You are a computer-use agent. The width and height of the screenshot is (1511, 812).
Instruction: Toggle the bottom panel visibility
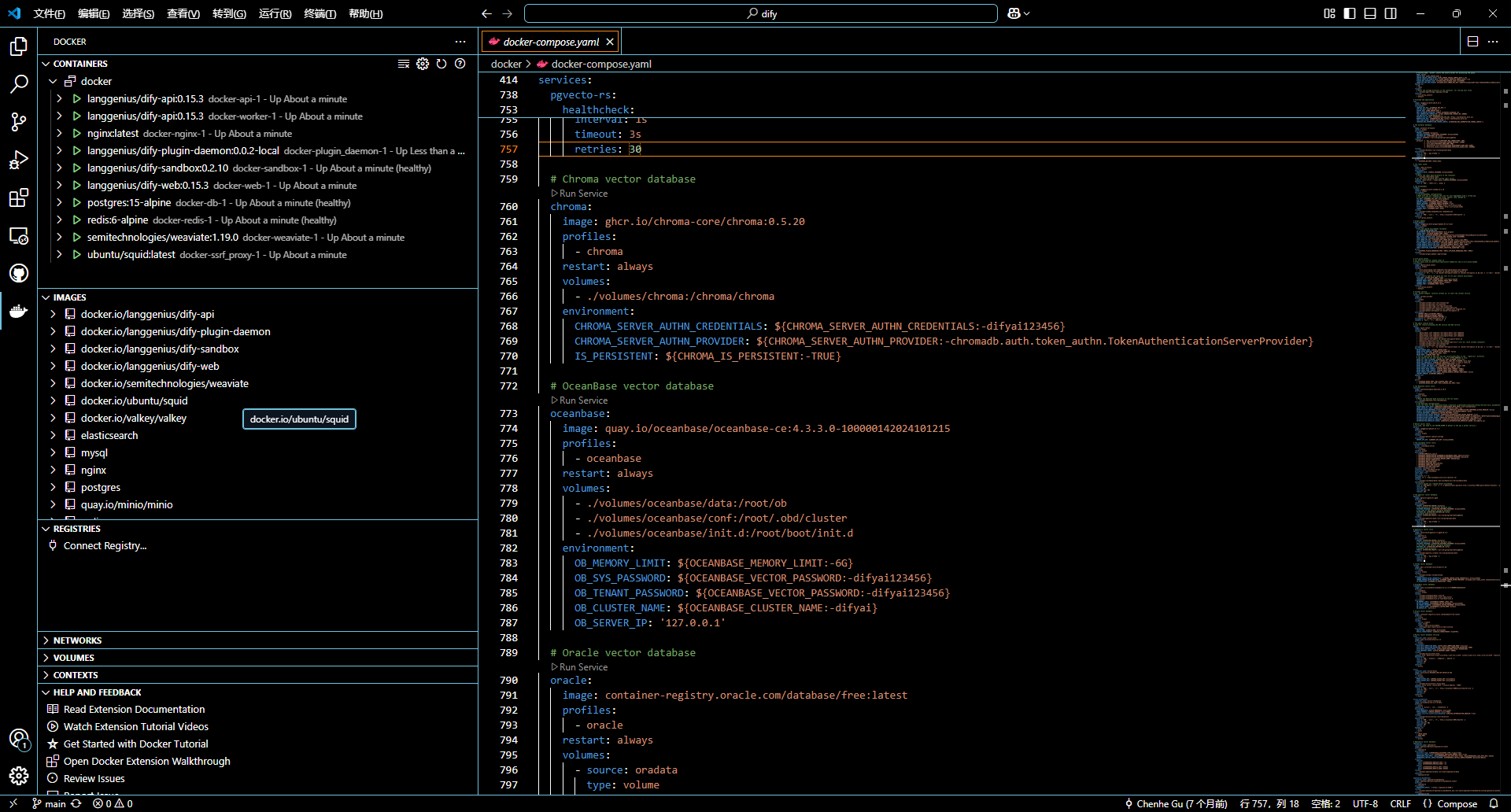point(1370,13)
